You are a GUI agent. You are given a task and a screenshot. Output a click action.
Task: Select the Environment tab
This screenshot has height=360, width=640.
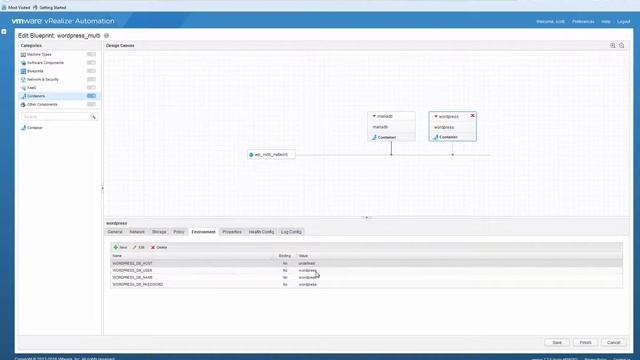(x=203, y=232)
